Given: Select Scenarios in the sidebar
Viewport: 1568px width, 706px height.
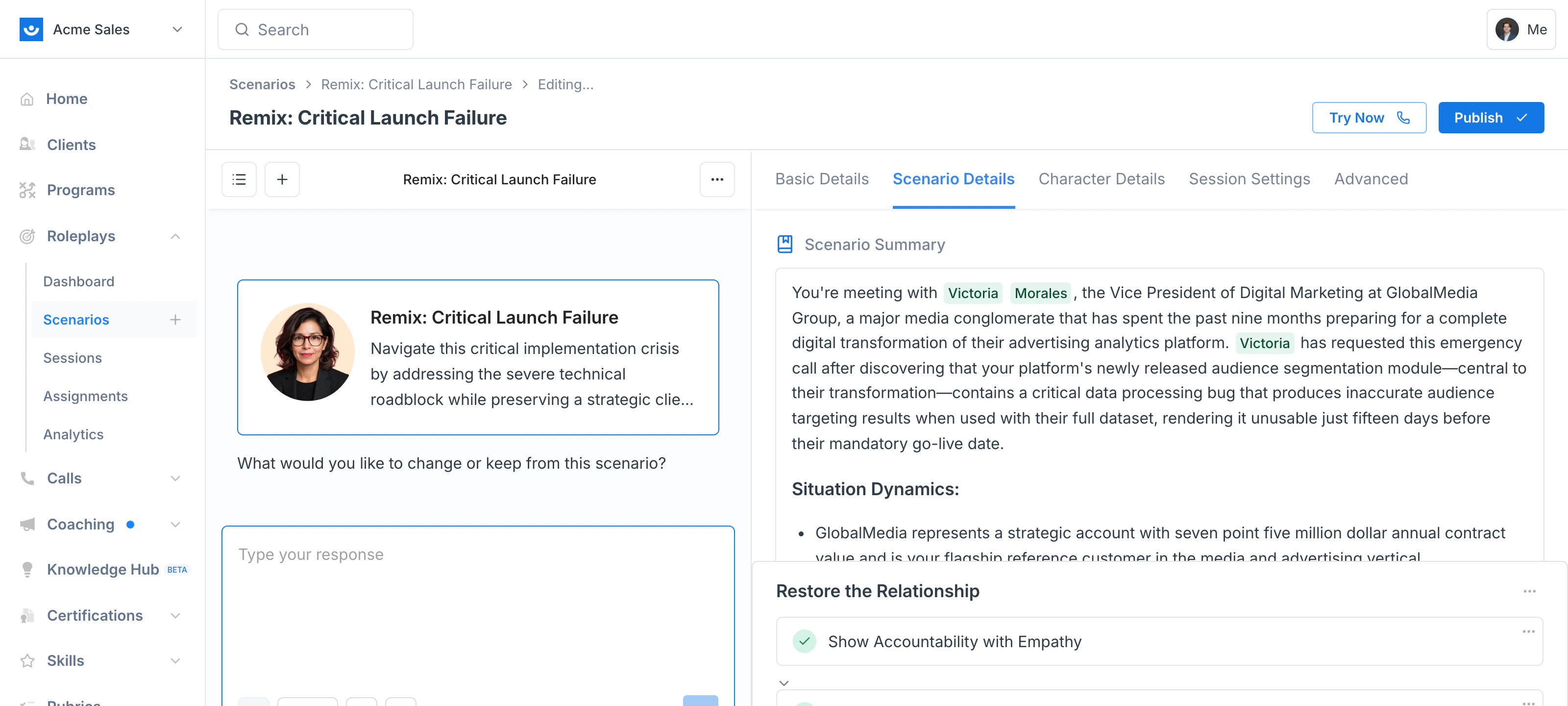Looking at the screenshot, I should click(76, 320).
